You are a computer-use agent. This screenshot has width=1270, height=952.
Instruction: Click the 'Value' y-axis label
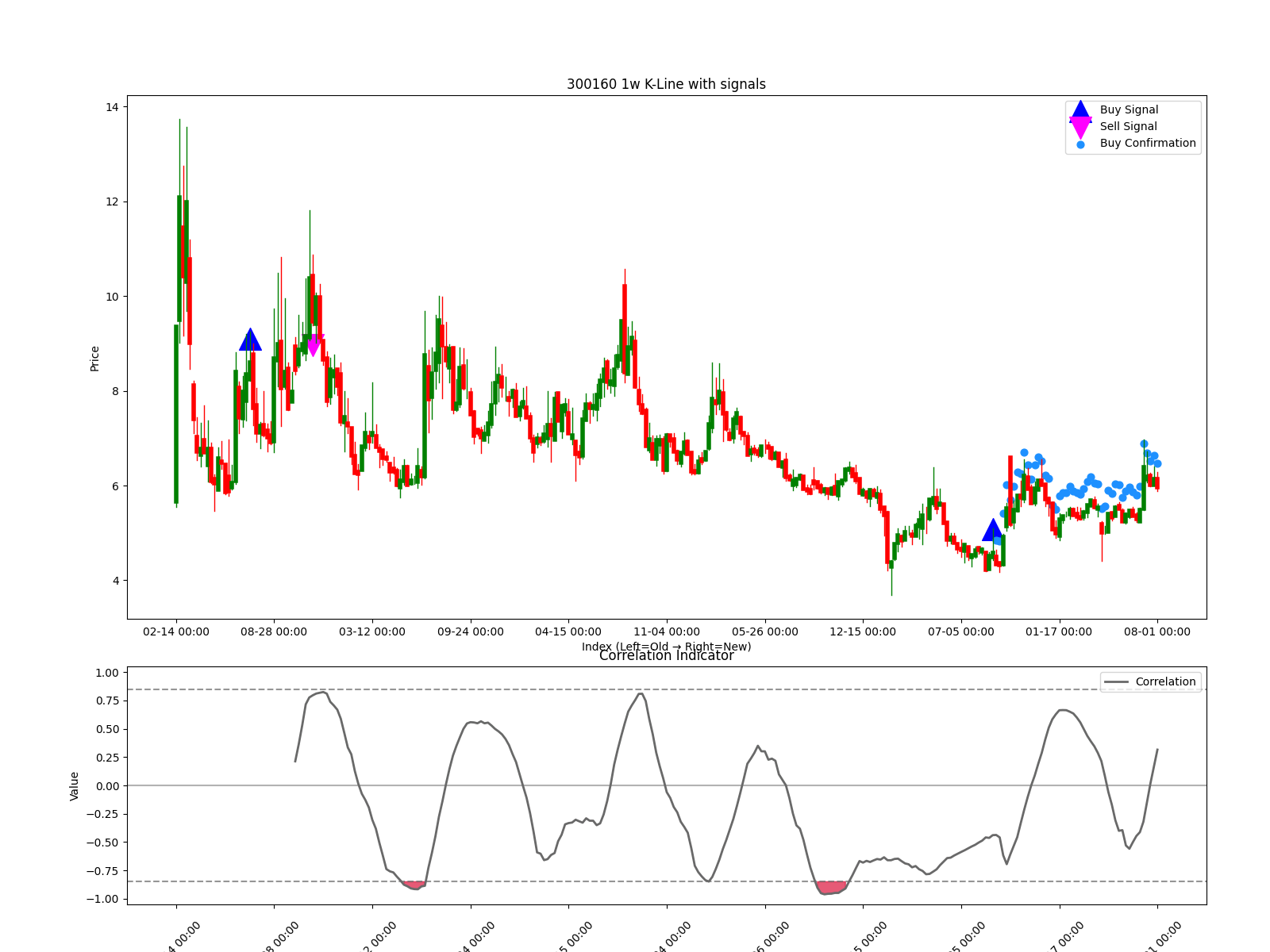coord(75,786)
